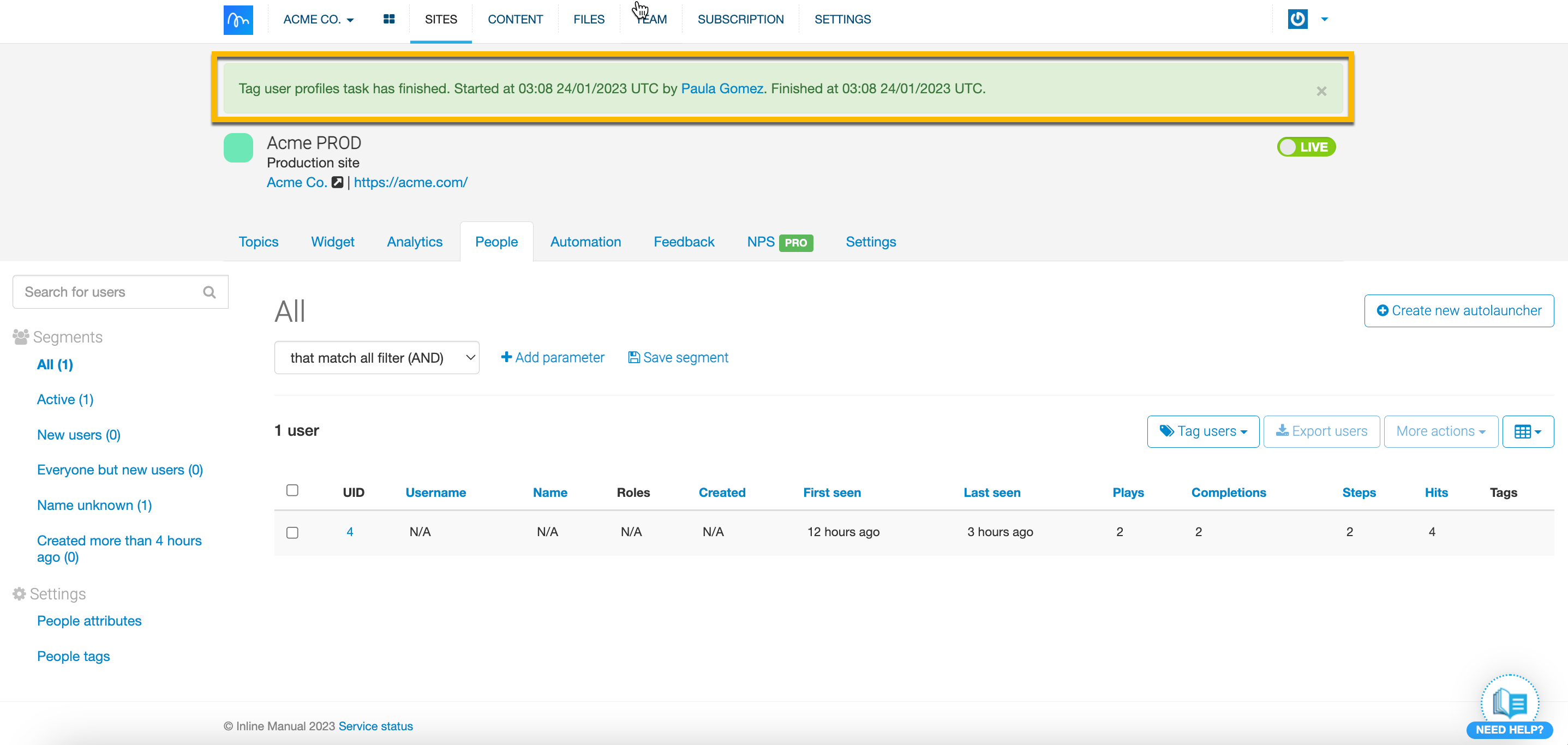Open the CONTENT menu item
This screenshot has width=1568, height=745.
(515, 20)
